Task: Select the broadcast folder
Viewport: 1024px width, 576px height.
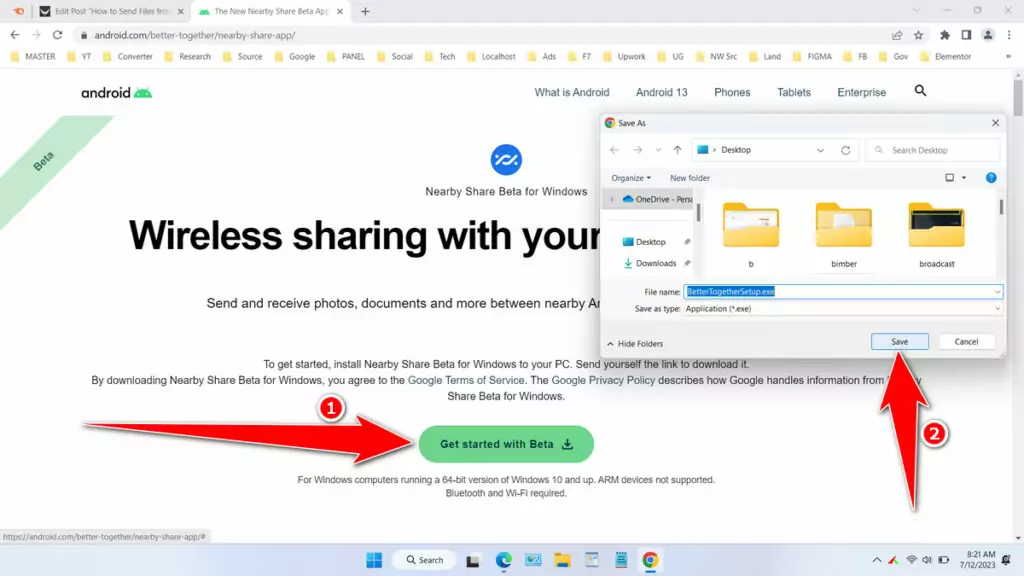Action: (x=936, y=234)
